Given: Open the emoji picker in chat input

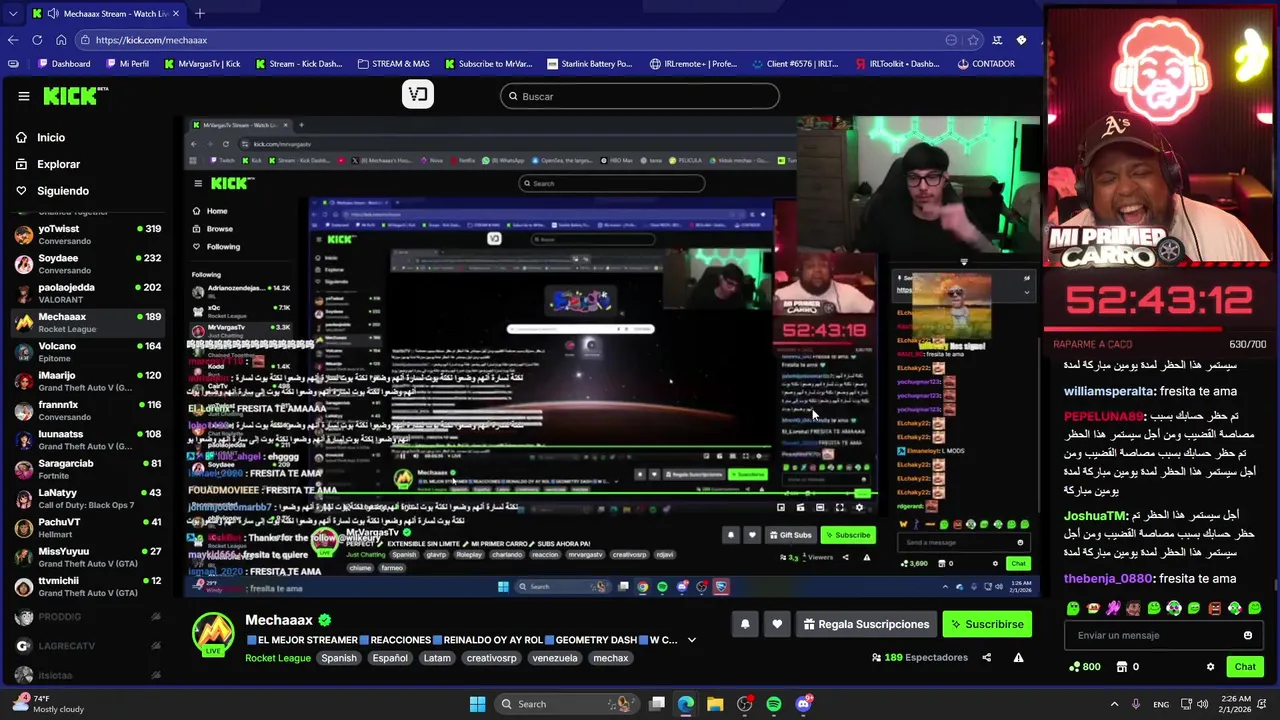Looking at the screenshot, I should pos(1248,635).
